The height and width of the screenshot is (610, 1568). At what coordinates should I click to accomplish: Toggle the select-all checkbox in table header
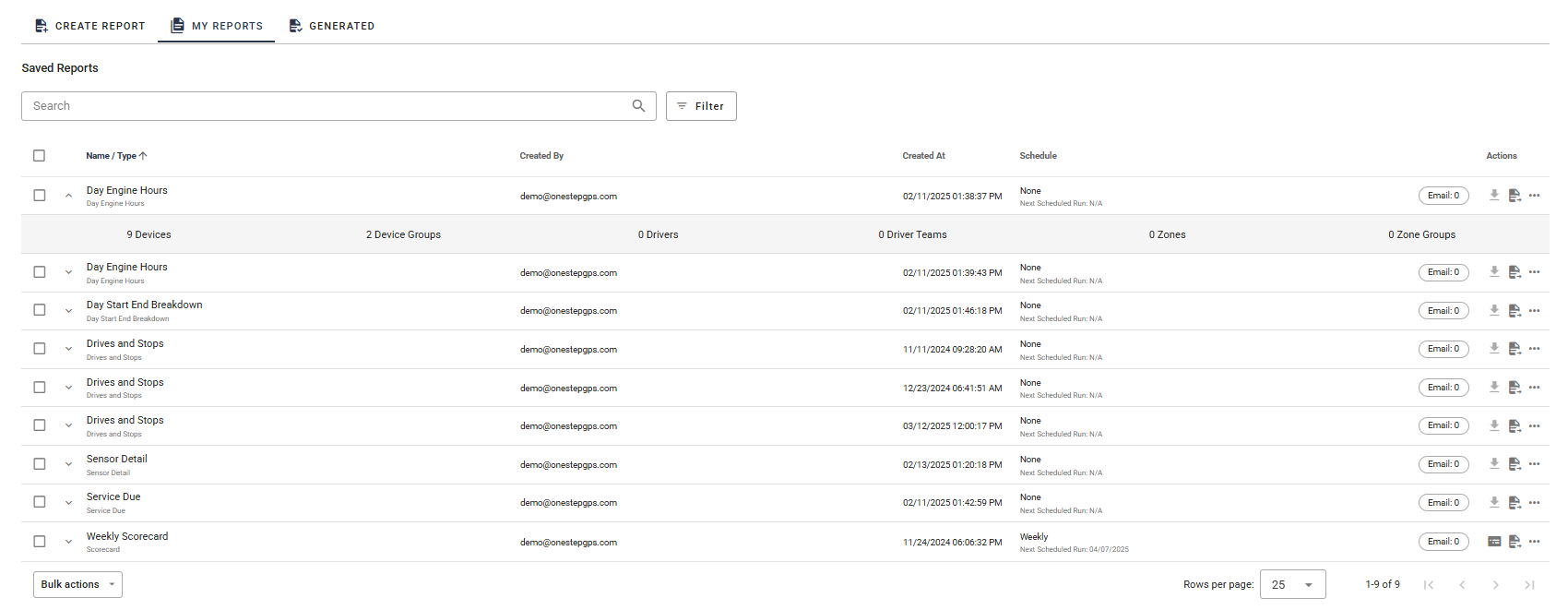(x=39, y=156)
